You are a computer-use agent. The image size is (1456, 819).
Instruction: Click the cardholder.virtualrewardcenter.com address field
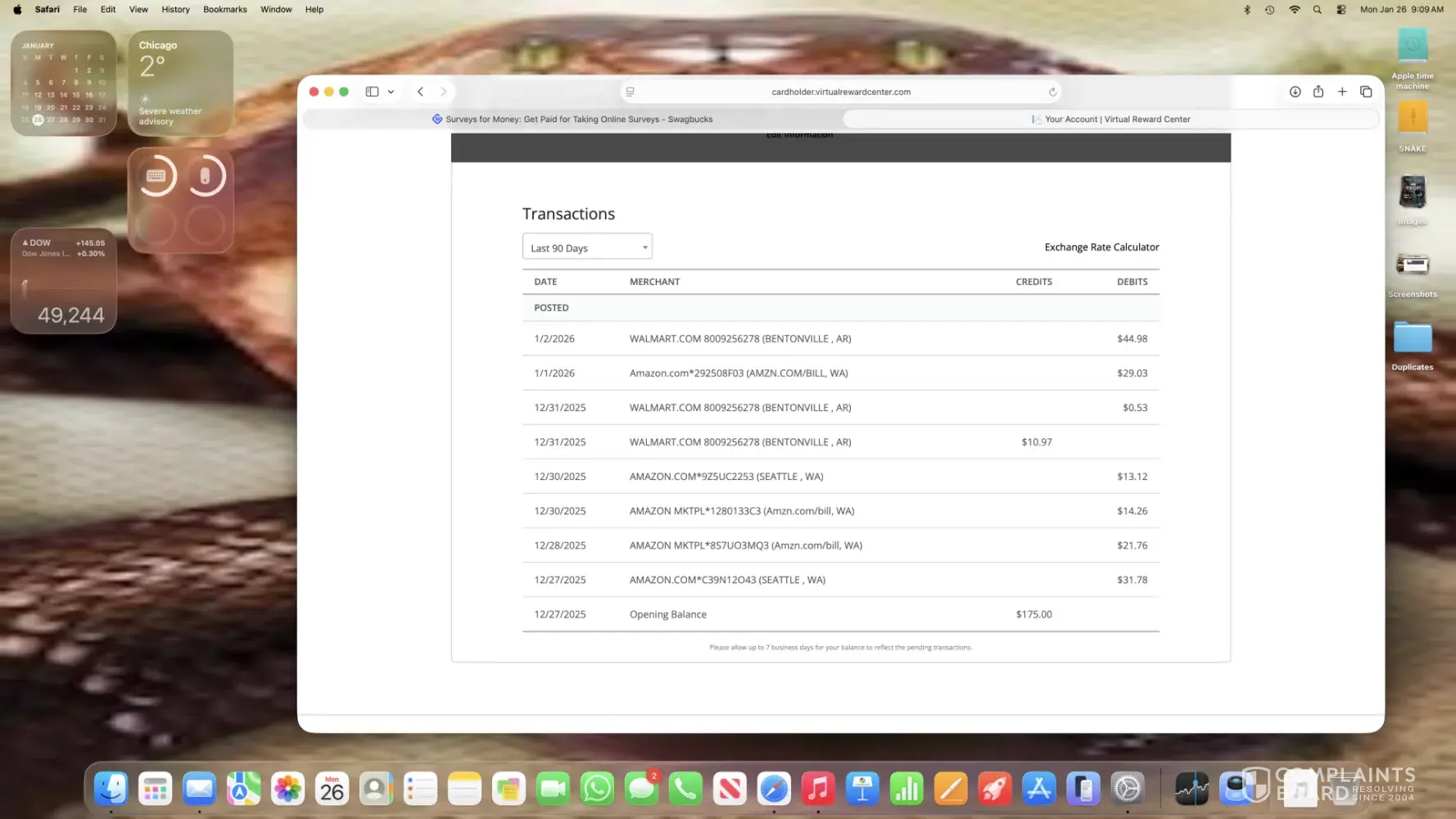click(x=841, y=92)
